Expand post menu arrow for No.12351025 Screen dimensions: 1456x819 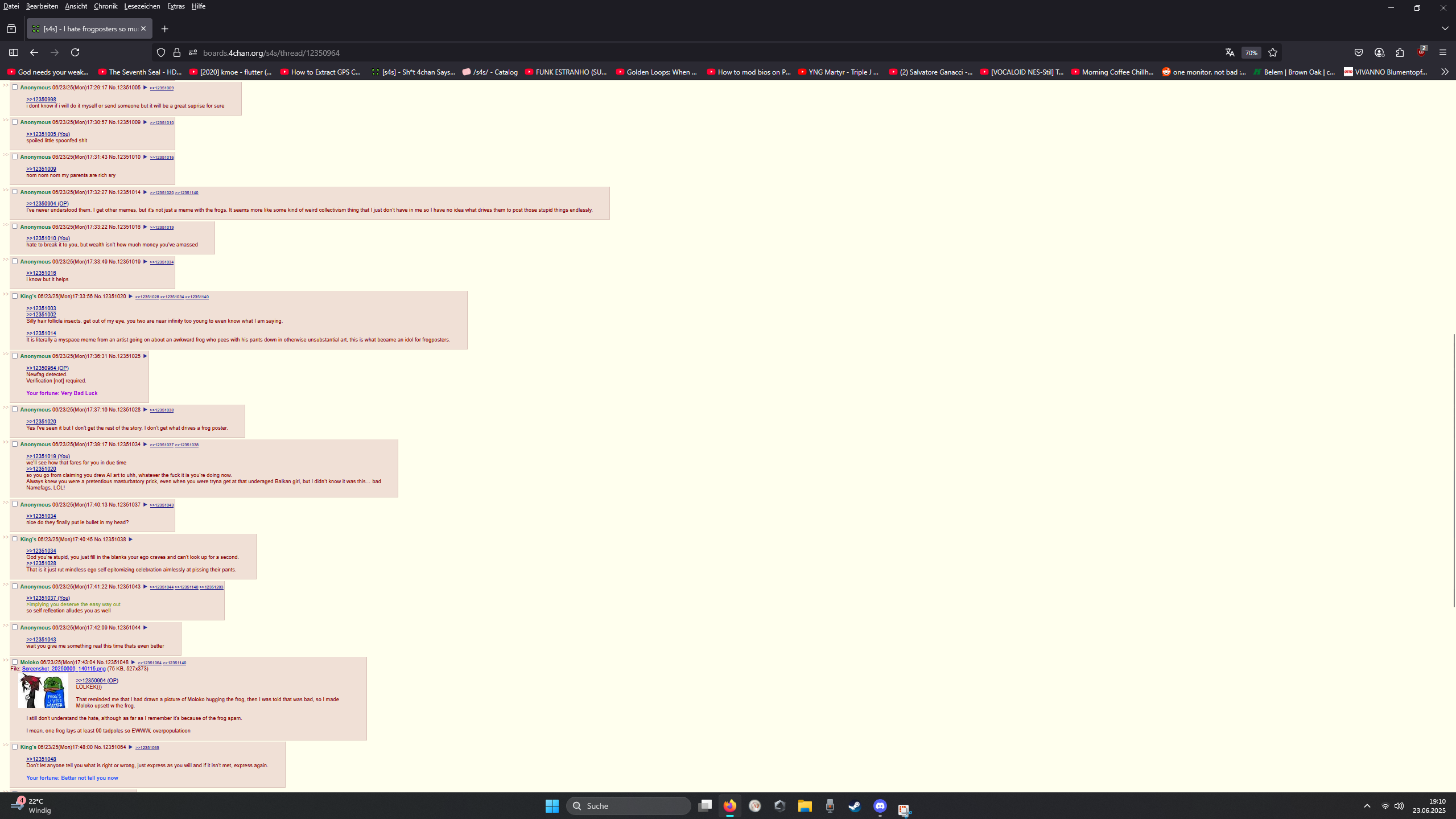(x=145, y=356)
